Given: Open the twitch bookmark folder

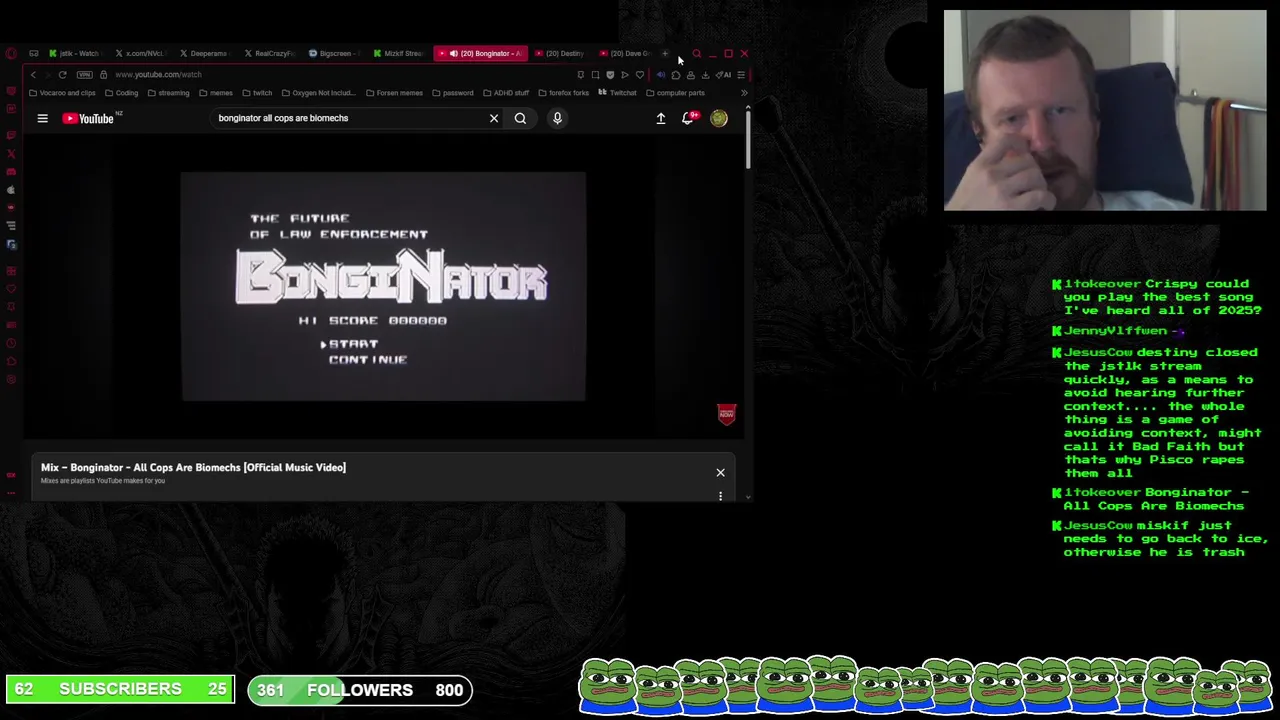Looking at the screenshot, I should [x=257, y=93].
